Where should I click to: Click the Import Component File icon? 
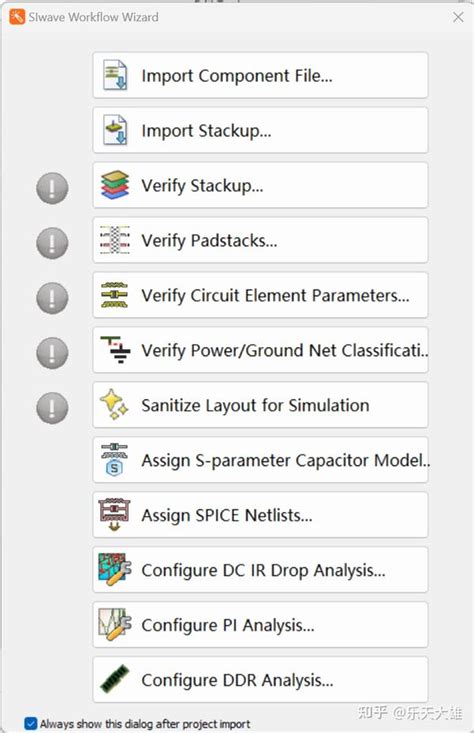[x=115, y=75]
